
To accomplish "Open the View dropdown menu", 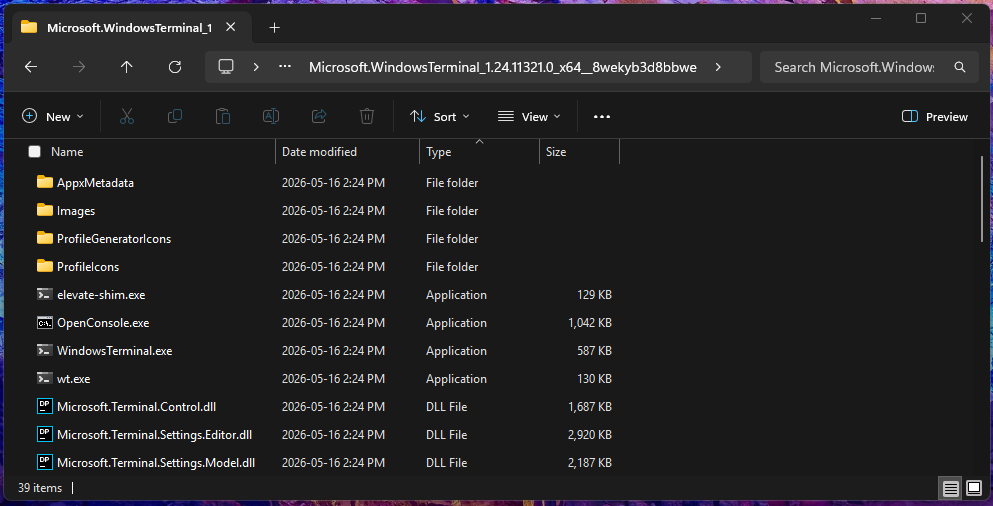I will [x=529, y=117].
